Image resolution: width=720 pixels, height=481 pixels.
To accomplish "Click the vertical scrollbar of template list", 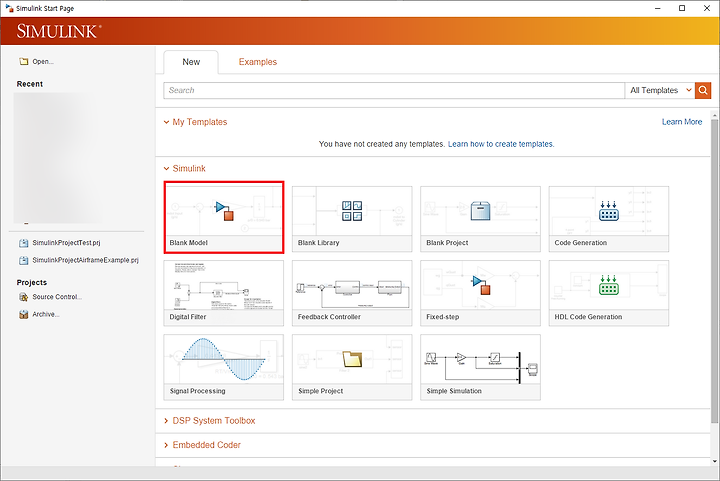I will point(714,271).
